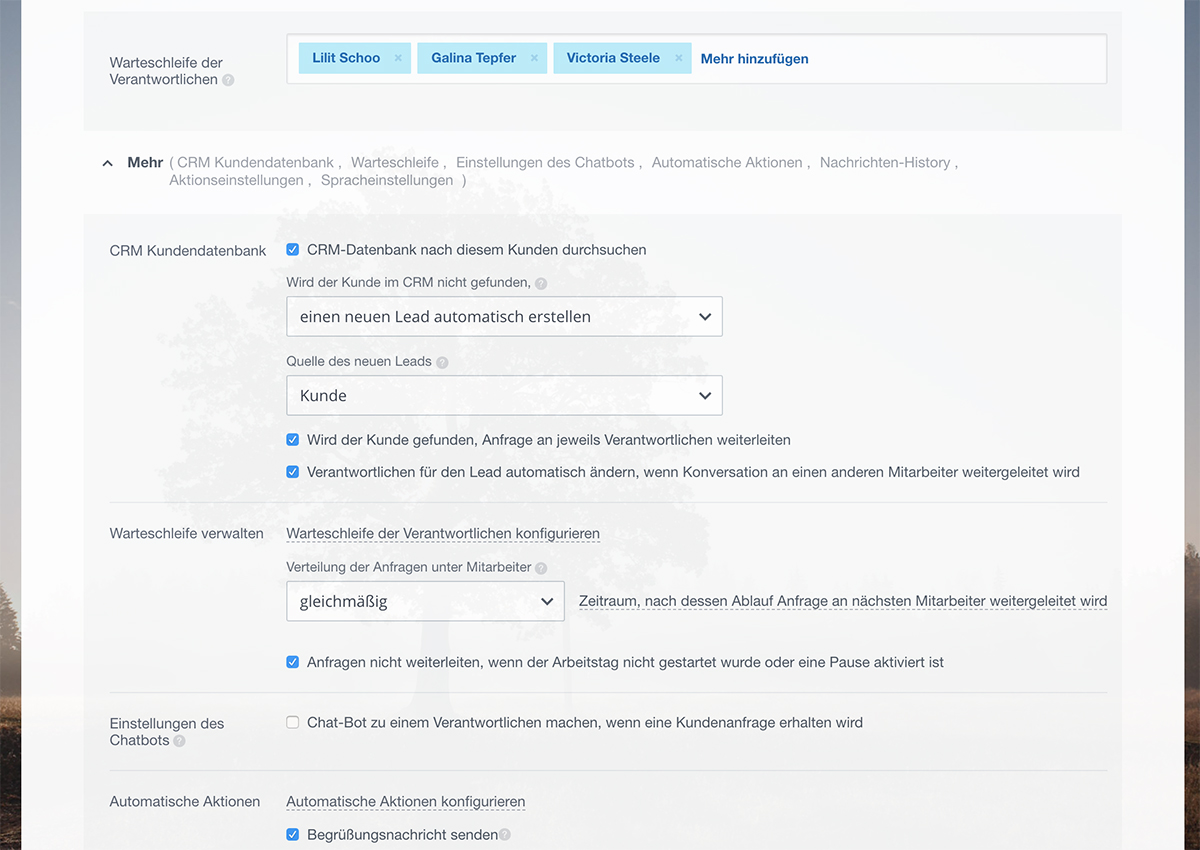The image size is (1200, 850).
Task: Uncheck 'Begrüßungsnachricht senden' checkbox
Action: [293, 834]
